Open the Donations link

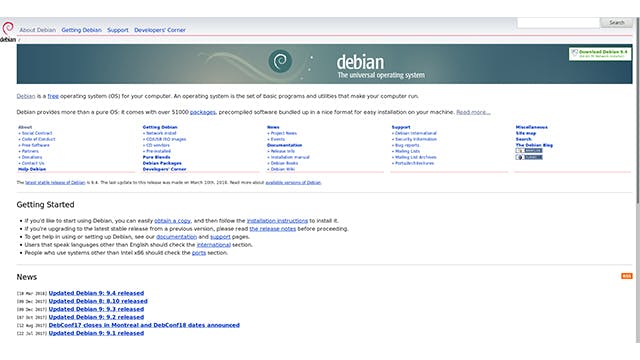(32, 157)
